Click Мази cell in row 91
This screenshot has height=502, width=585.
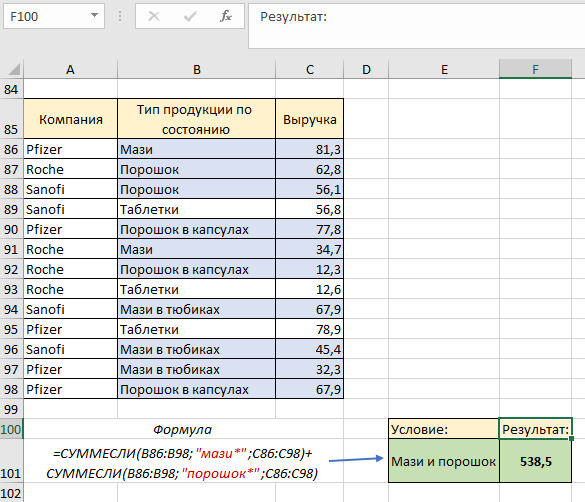[x=197, y=249]
